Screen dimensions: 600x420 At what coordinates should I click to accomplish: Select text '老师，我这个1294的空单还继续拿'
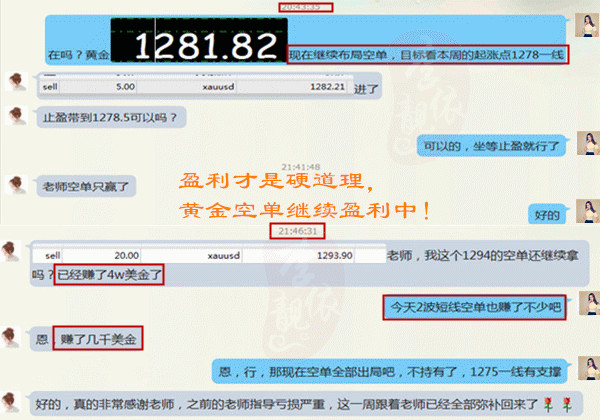[483, 255]
